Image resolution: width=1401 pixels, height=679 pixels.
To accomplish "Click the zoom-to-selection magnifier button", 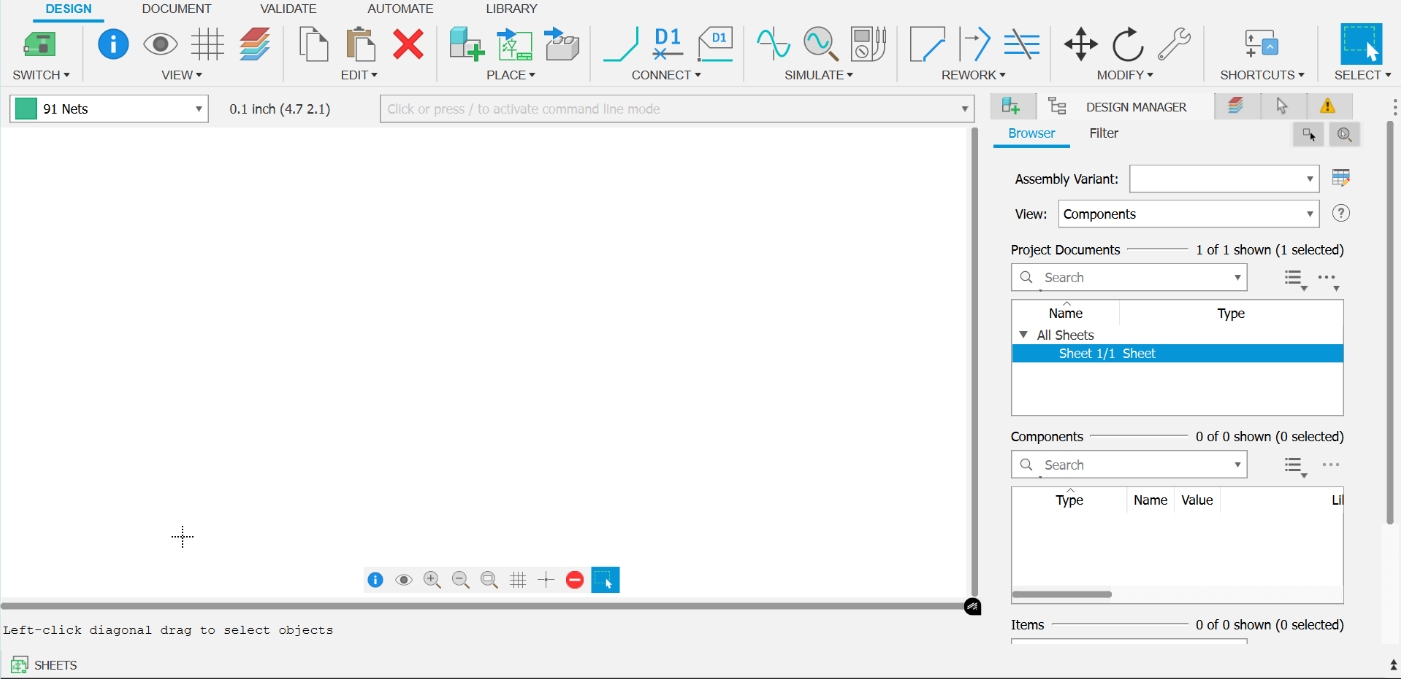I will 1344,134.
